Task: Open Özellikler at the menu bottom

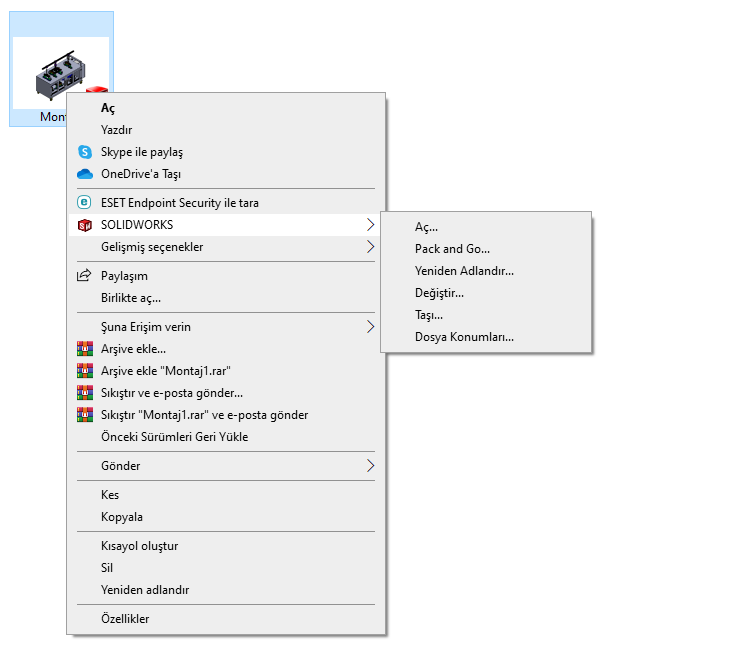Action: [125, 619]
